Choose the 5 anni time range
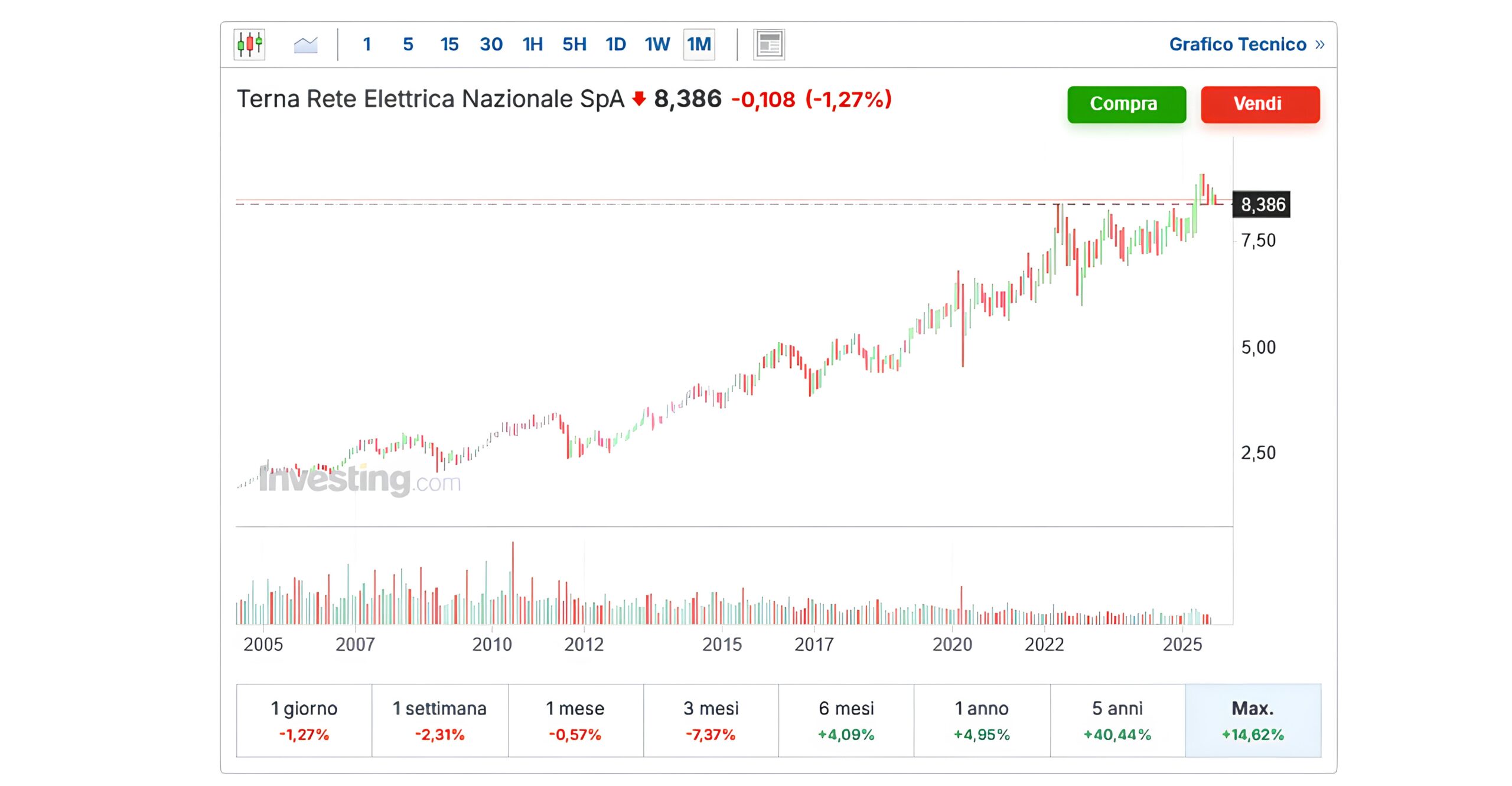The image size is (1512, 786). (1117, 720)
